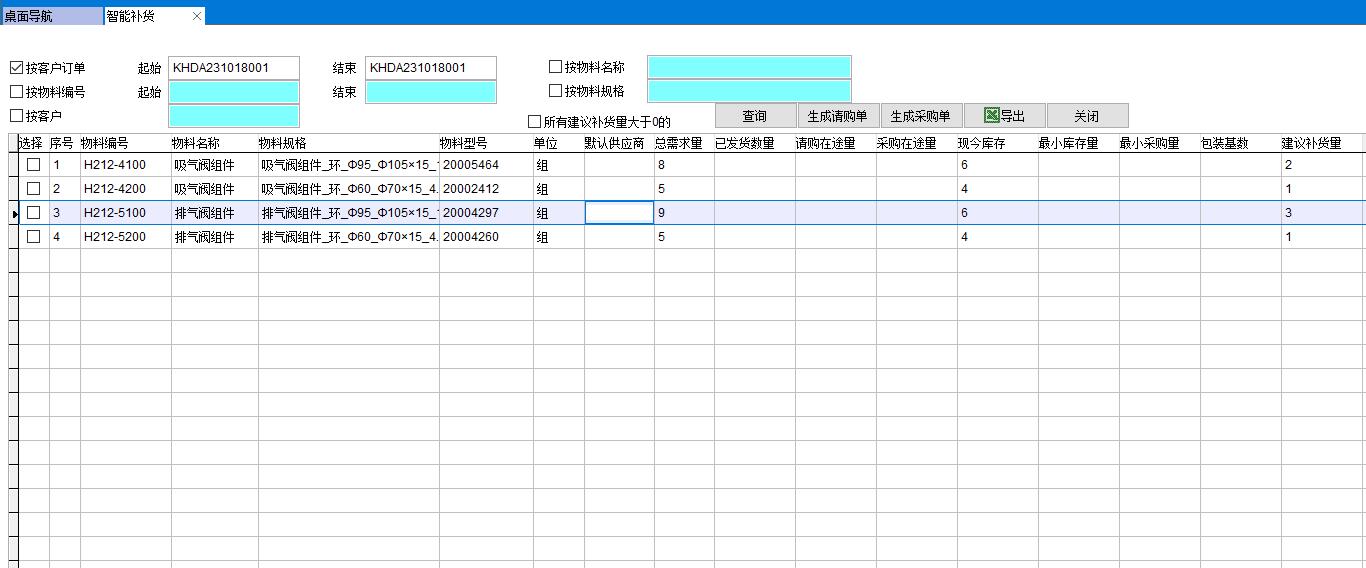
Task: Switch to the 桌面导航 tab
Action: click(50, 16)
